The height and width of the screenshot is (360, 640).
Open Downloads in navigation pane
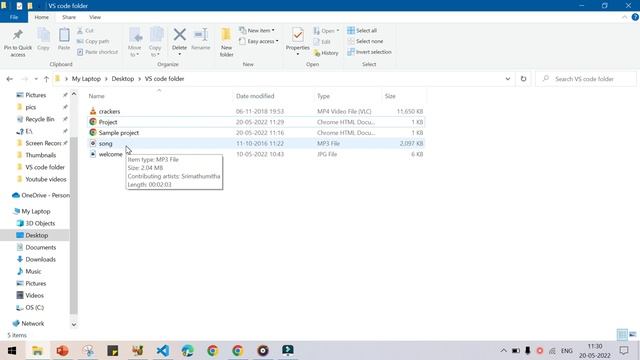[40, 259]
